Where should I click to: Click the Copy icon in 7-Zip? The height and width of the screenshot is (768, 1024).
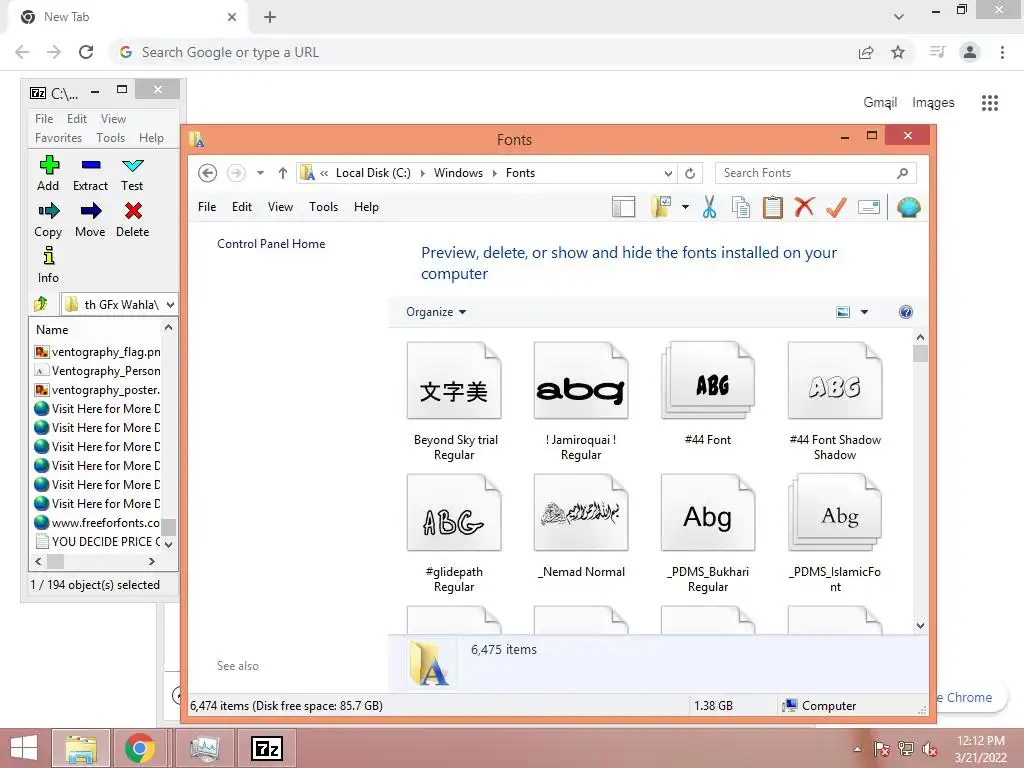(48, 210)
